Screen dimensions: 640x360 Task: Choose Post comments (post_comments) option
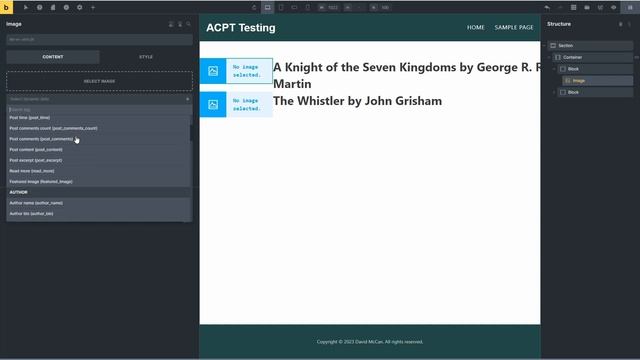pos(98,139)
